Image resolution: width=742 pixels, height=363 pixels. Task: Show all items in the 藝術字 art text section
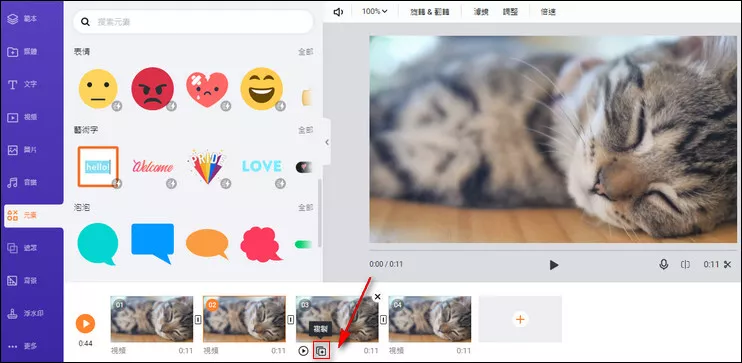[305, 130]
